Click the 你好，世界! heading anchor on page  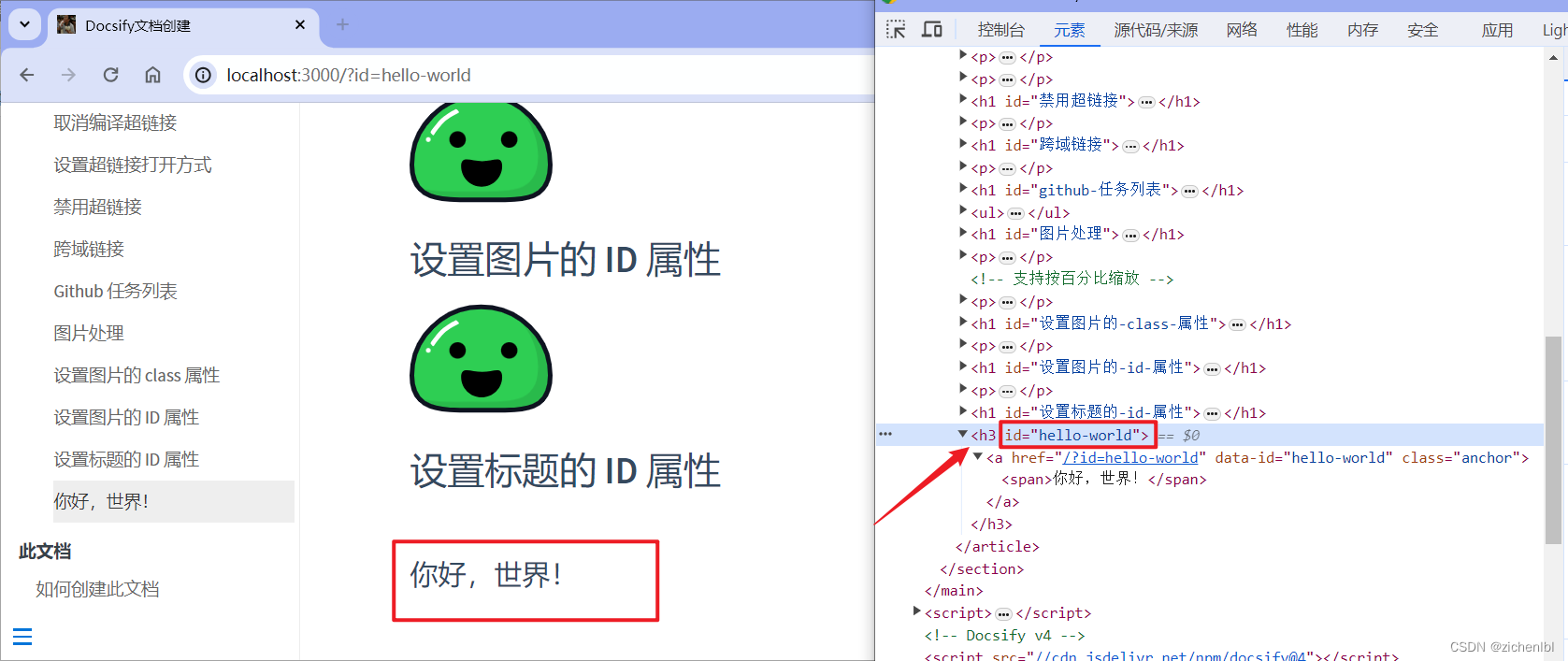485,574
